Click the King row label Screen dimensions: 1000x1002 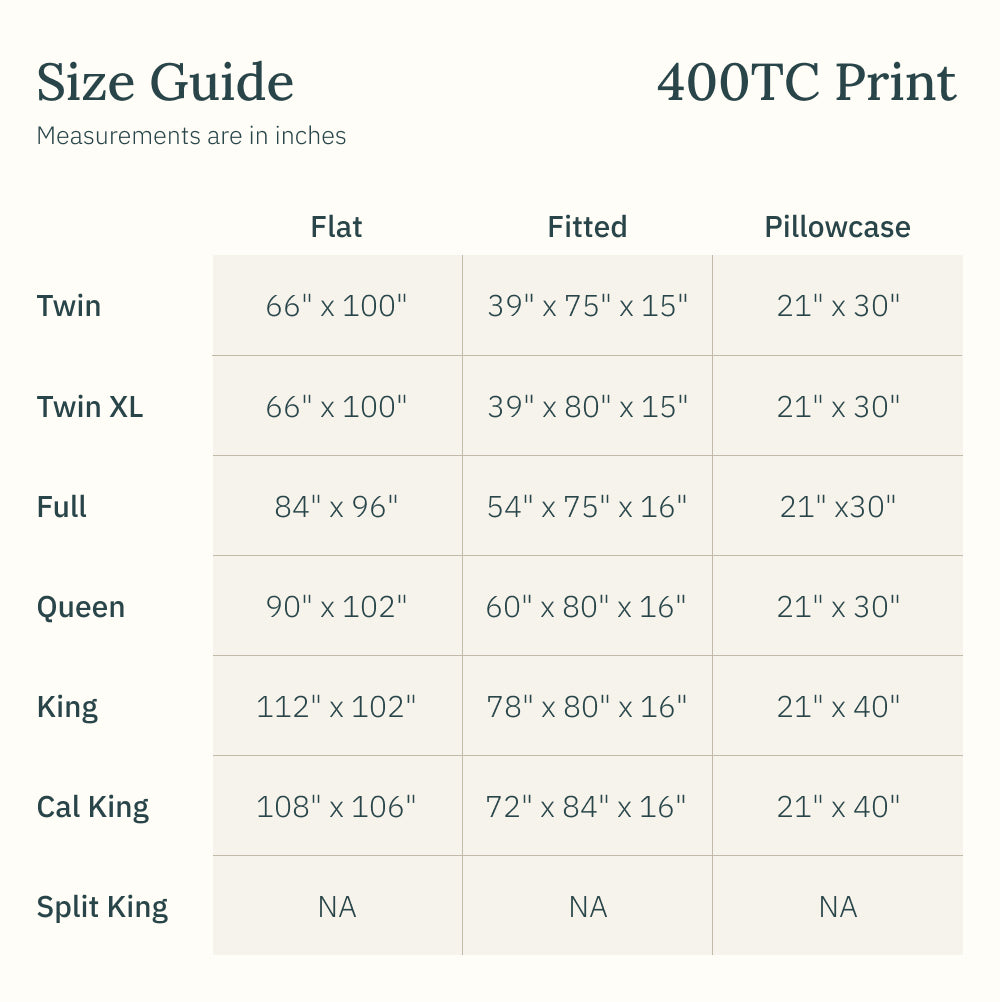coord(67,707)
